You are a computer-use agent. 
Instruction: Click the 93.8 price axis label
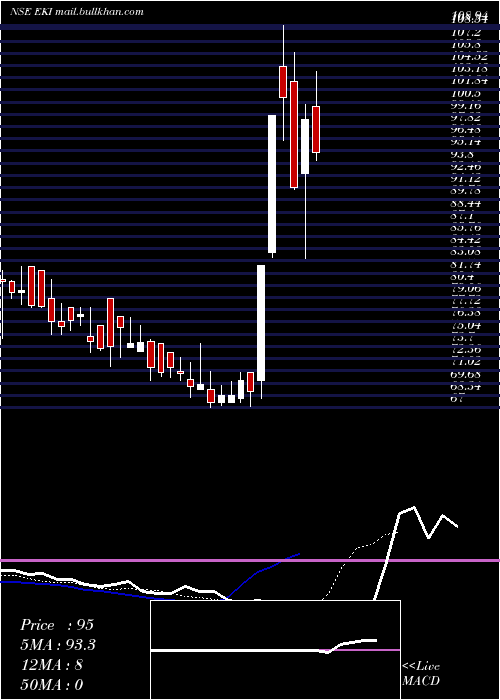[x=464, y=155]
